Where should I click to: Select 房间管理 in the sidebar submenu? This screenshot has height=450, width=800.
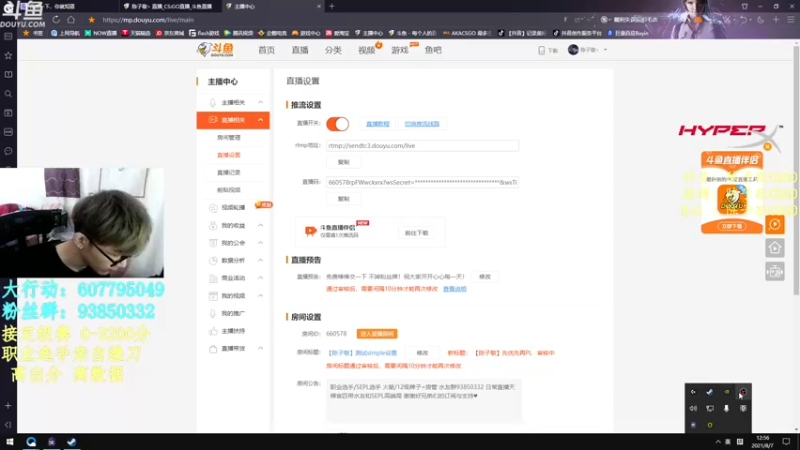229,138
